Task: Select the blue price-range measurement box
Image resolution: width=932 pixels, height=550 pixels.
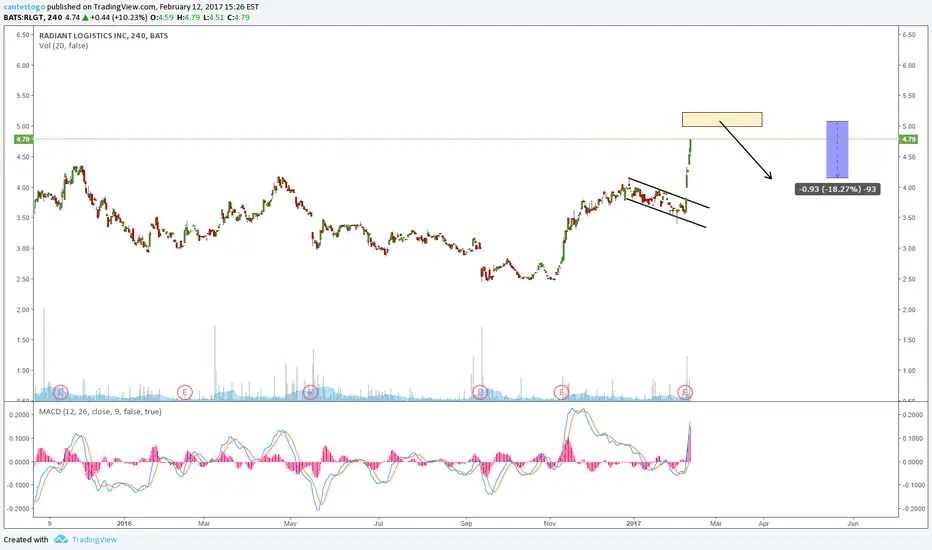Action: [x=837, y=150]
